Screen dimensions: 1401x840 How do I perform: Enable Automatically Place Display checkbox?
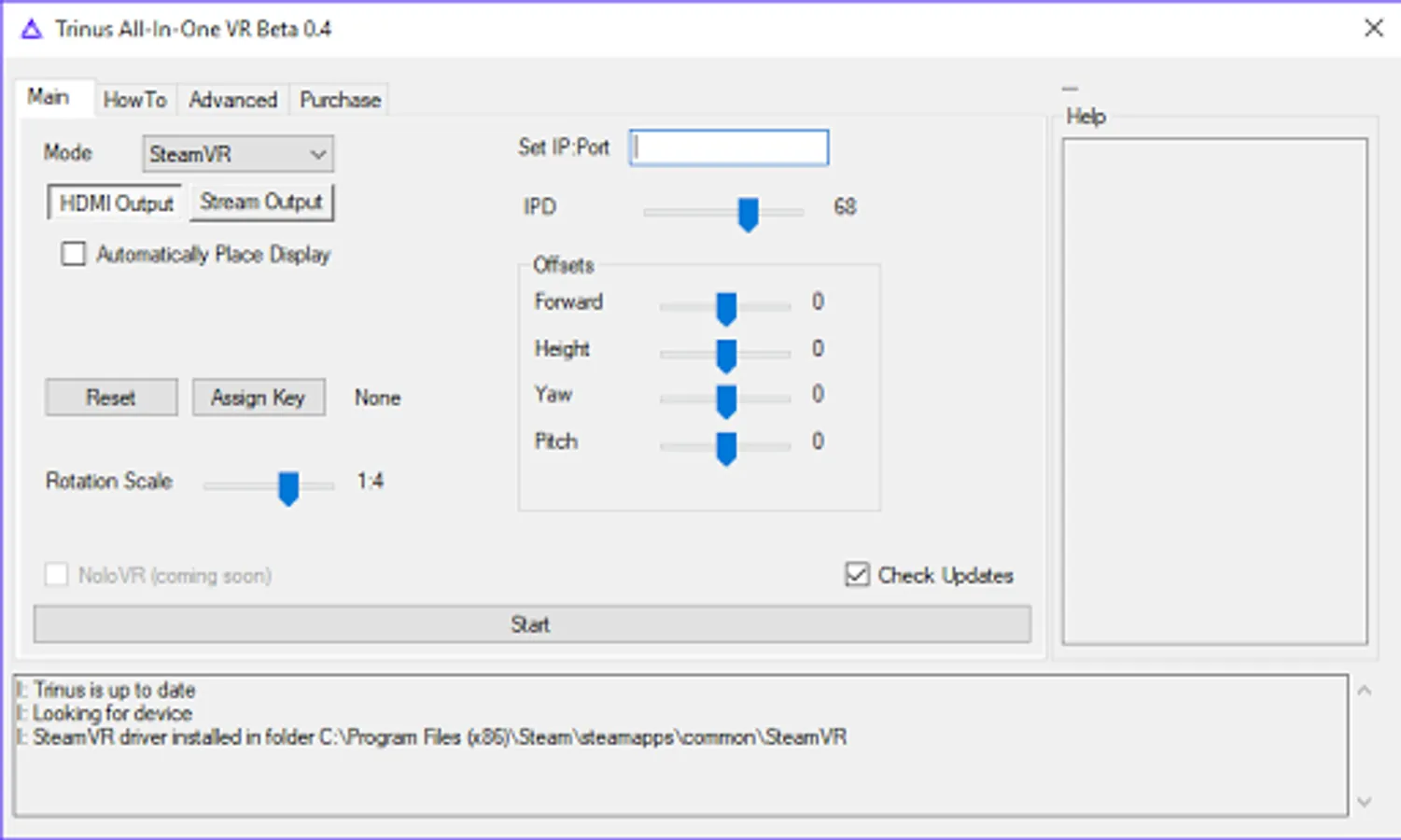pos(73,254)
